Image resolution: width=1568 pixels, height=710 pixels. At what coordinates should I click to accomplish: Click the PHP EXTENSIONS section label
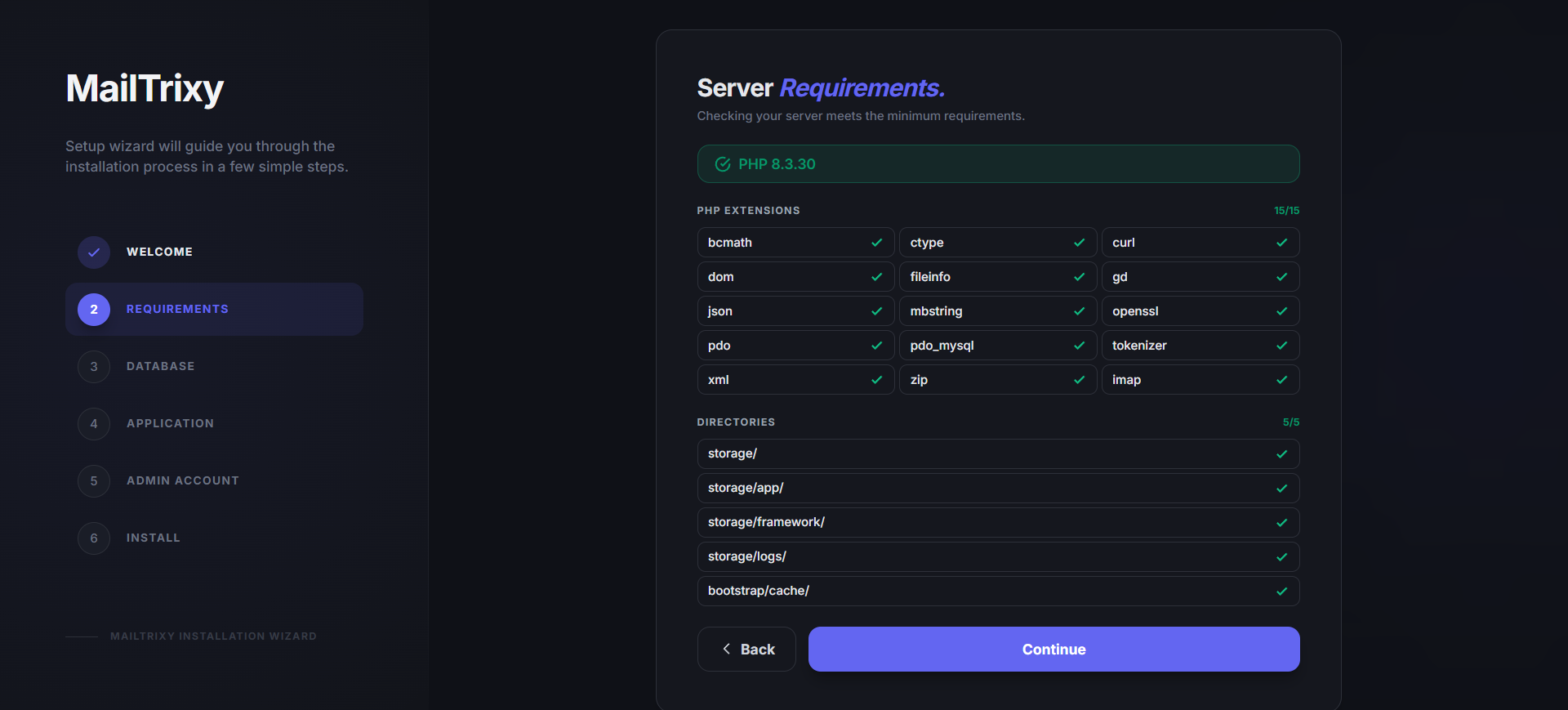point(748,211)
